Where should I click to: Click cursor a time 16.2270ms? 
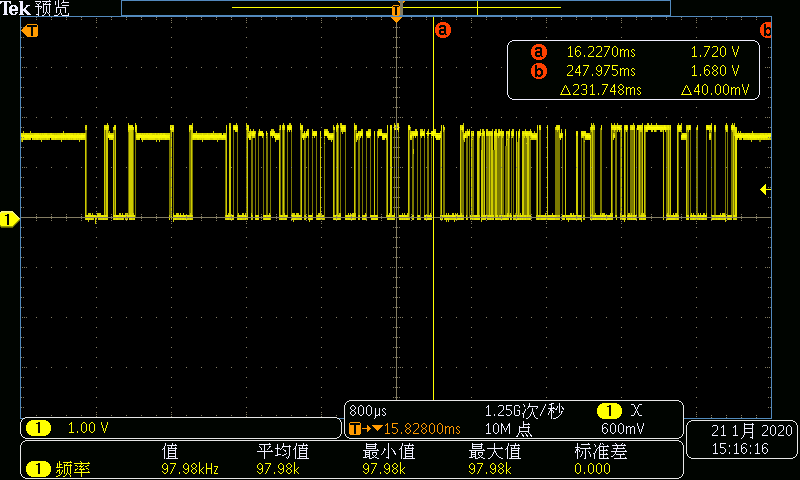click(601, 52)
